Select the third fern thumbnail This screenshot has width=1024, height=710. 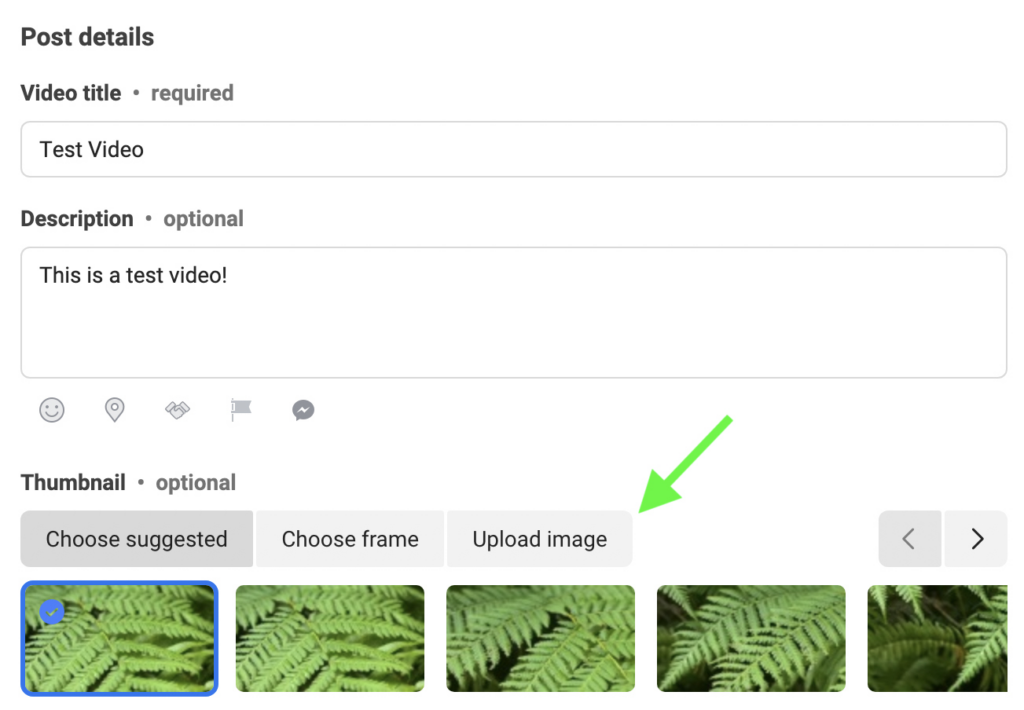[x=540, y=638]
